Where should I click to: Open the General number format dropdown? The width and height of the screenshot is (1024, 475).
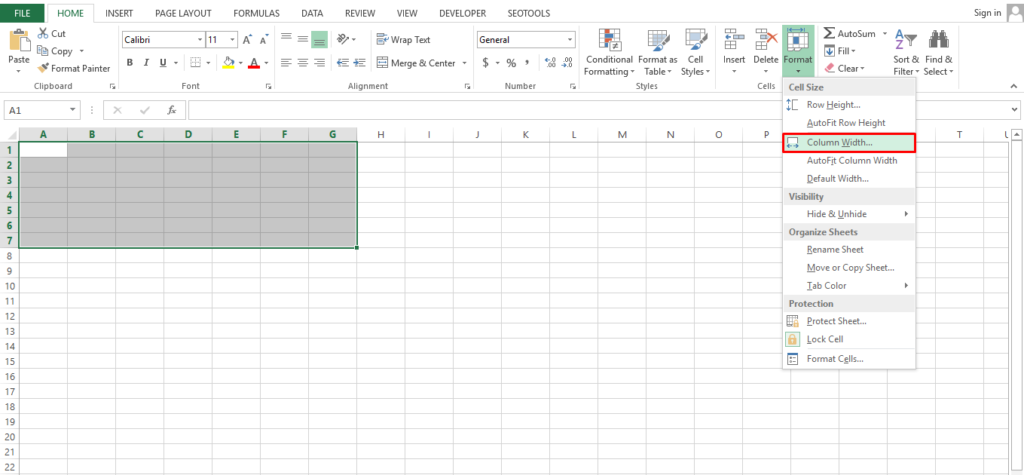point(569,40)
